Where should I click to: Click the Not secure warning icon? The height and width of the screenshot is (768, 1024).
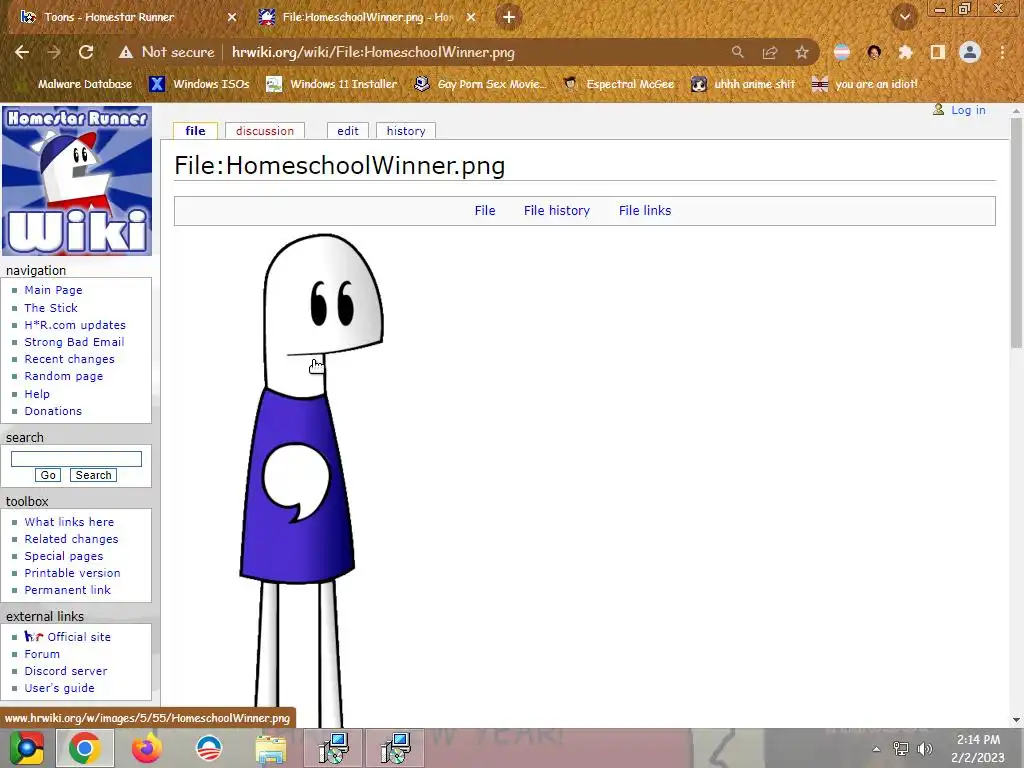(125, 52)
